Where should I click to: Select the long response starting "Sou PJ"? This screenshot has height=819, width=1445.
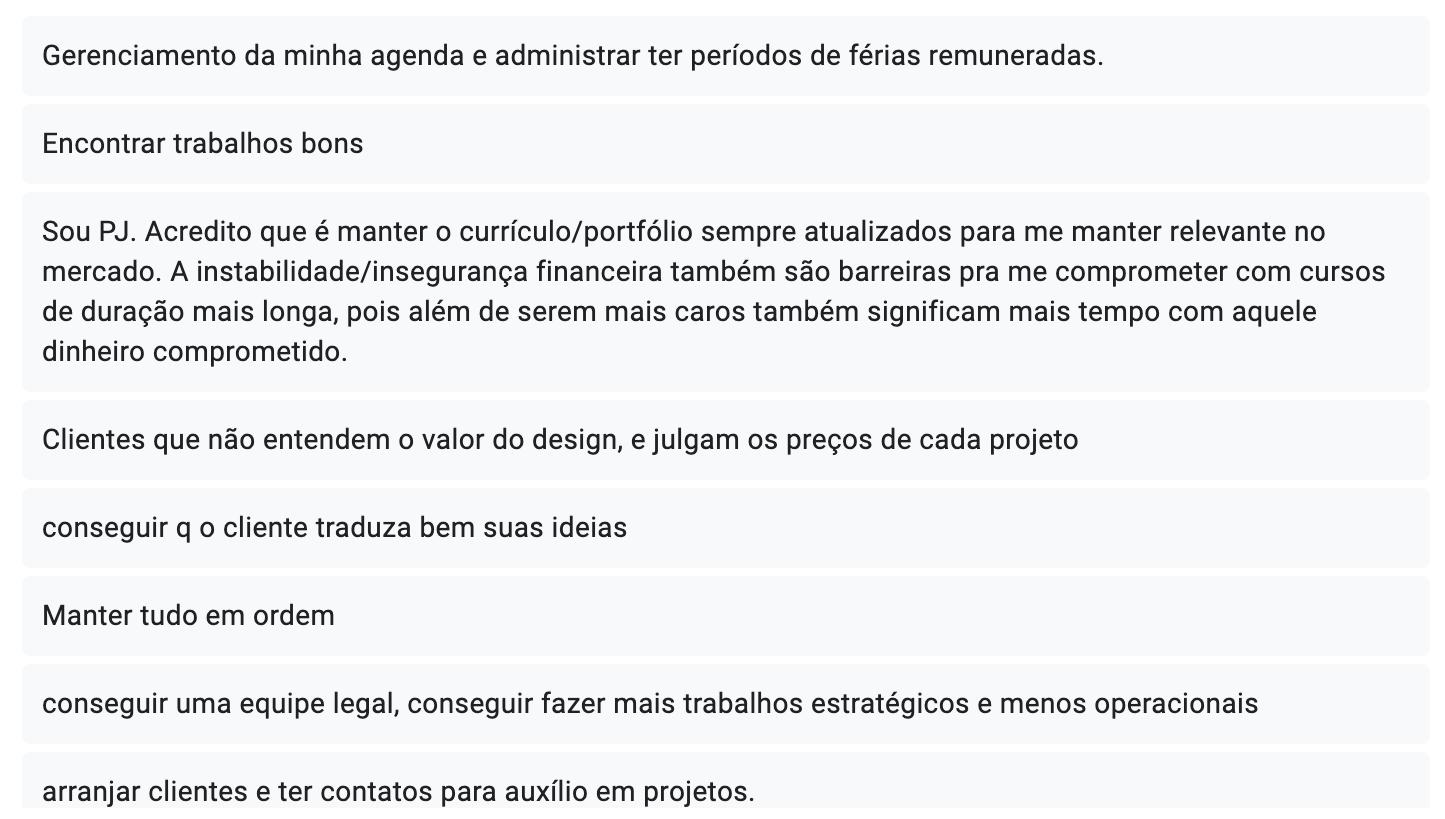pyautogui.click(x=724, y=292)
